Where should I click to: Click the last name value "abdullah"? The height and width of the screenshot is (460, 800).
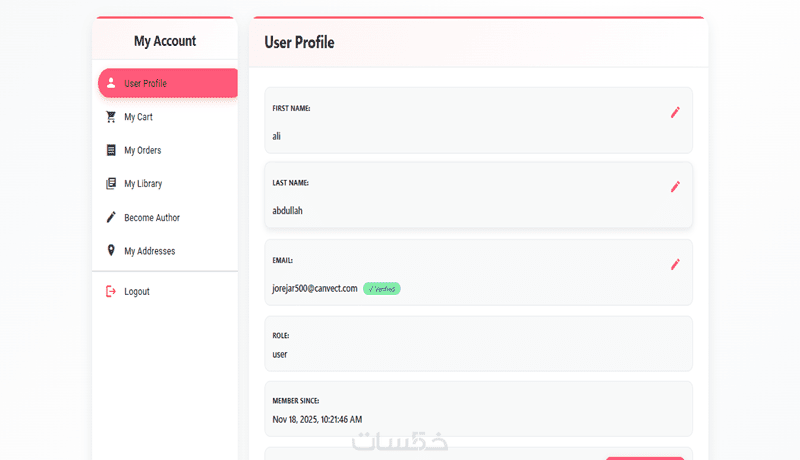287,211
